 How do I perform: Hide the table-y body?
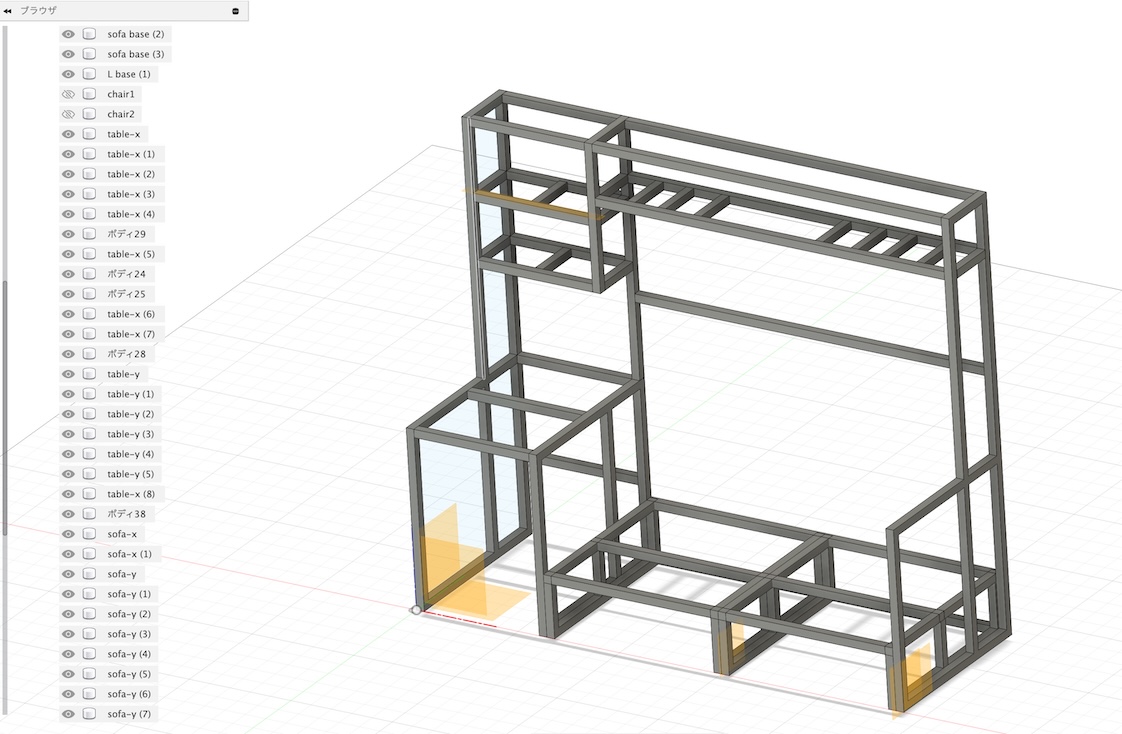point(68,374)
